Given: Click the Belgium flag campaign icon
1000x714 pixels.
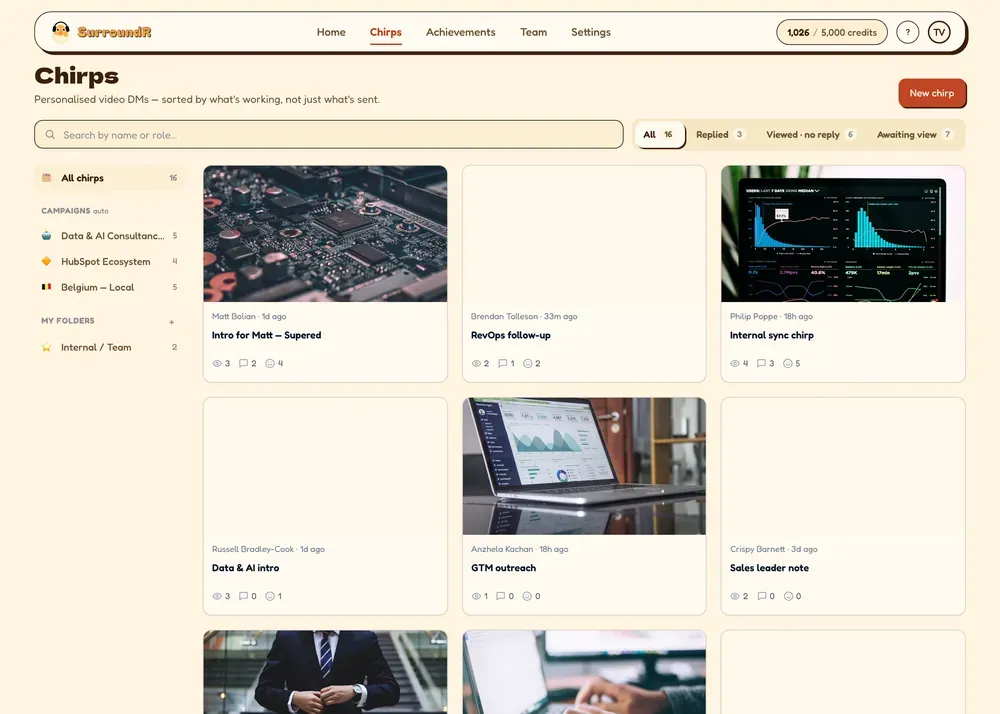Looking at the screenshot, I should coord(47,287).
